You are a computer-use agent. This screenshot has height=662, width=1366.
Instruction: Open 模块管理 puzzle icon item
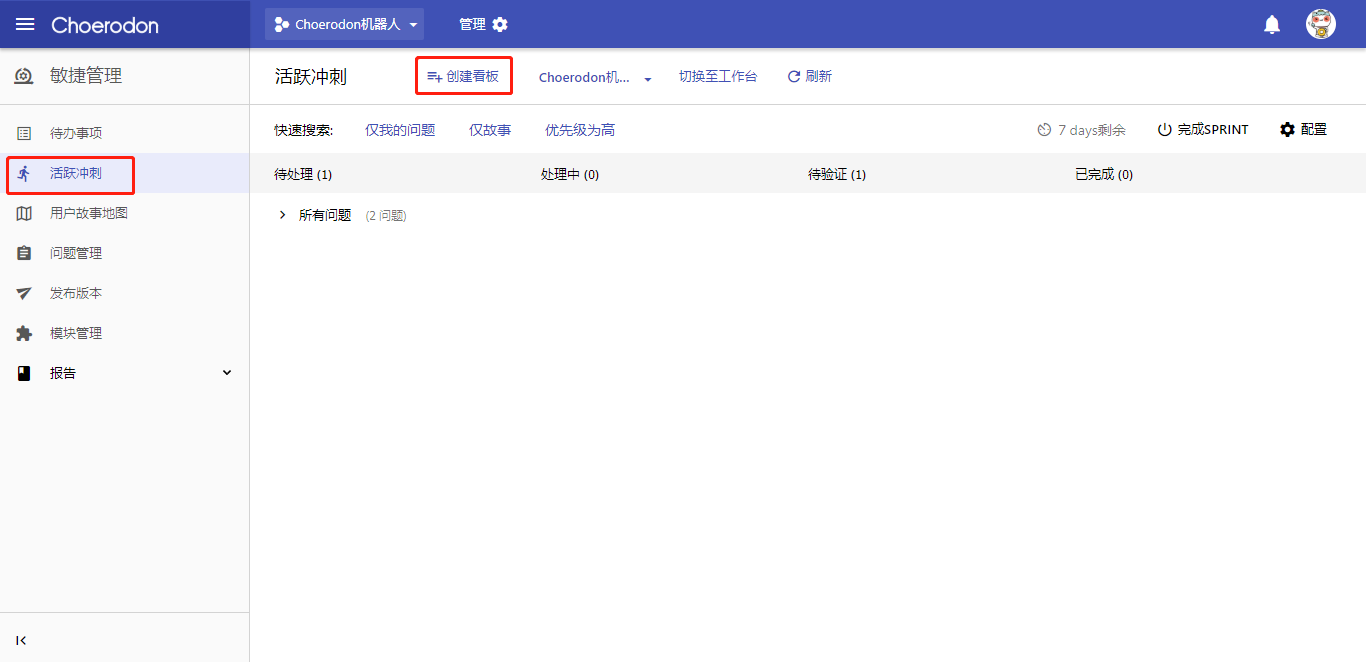(76, 333)
